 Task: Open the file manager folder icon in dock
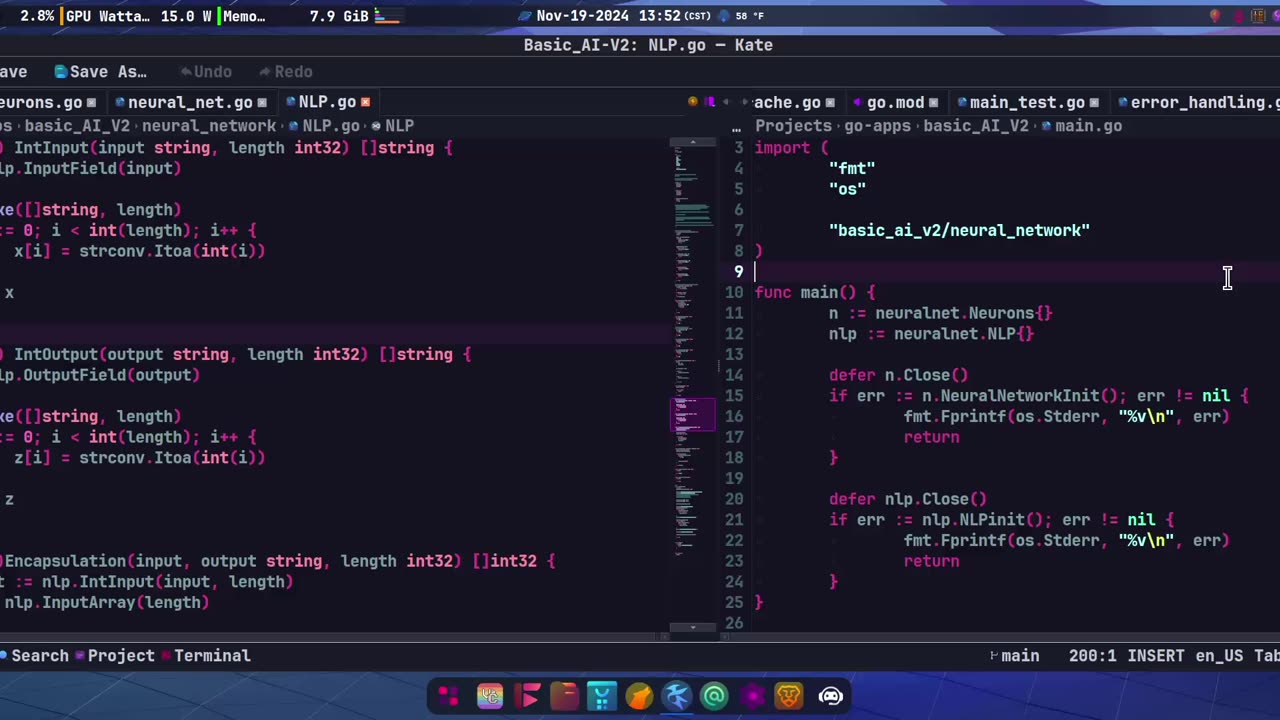(564, 696)
